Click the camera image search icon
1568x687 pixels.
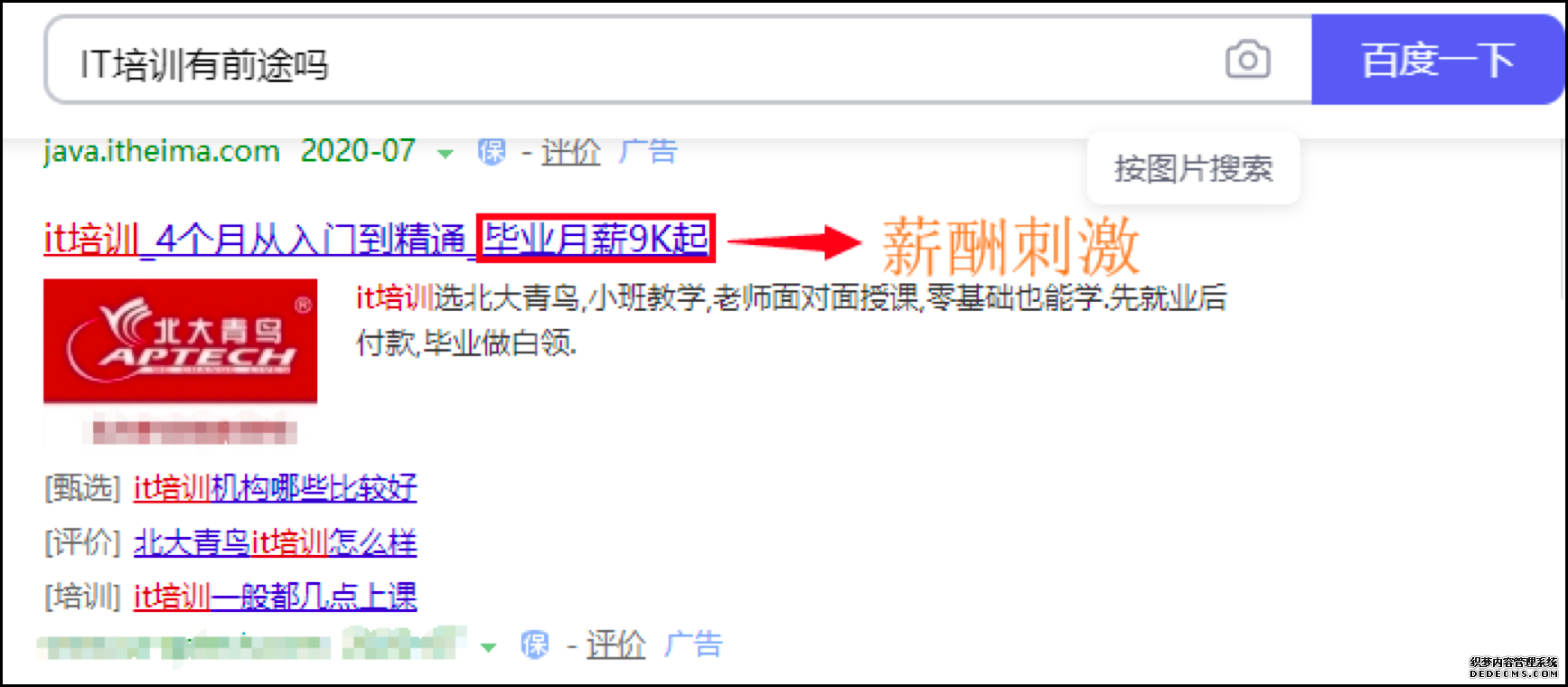pyautogui.click(x=1247, y=61)
